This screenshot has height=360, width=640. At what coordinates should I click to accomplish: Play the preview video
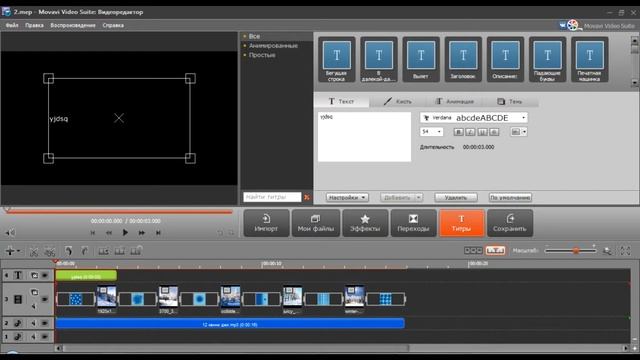coord(125,233)
